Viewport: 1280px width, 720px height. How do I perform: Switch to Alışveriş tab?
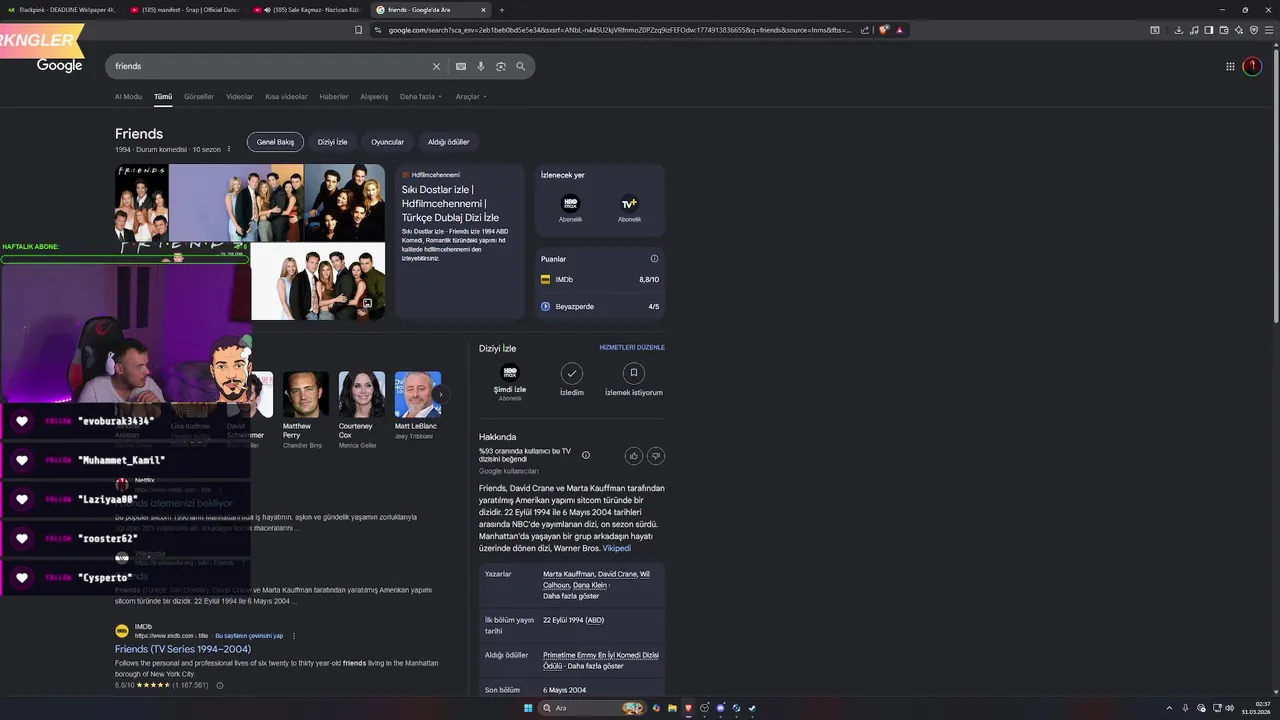(374, 97)
